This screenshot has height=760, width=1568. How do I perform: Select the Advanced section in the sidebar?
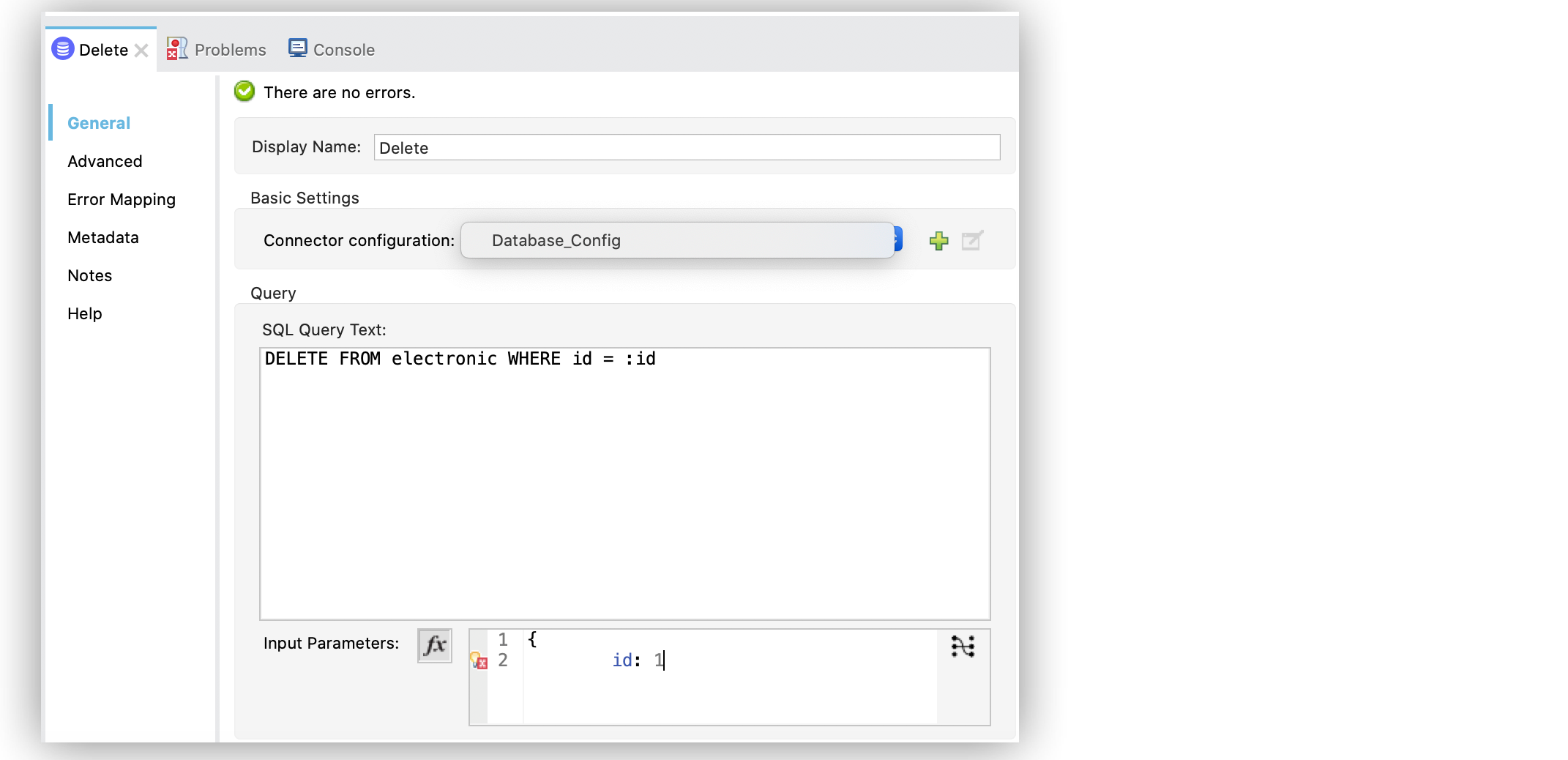[105, 161]
